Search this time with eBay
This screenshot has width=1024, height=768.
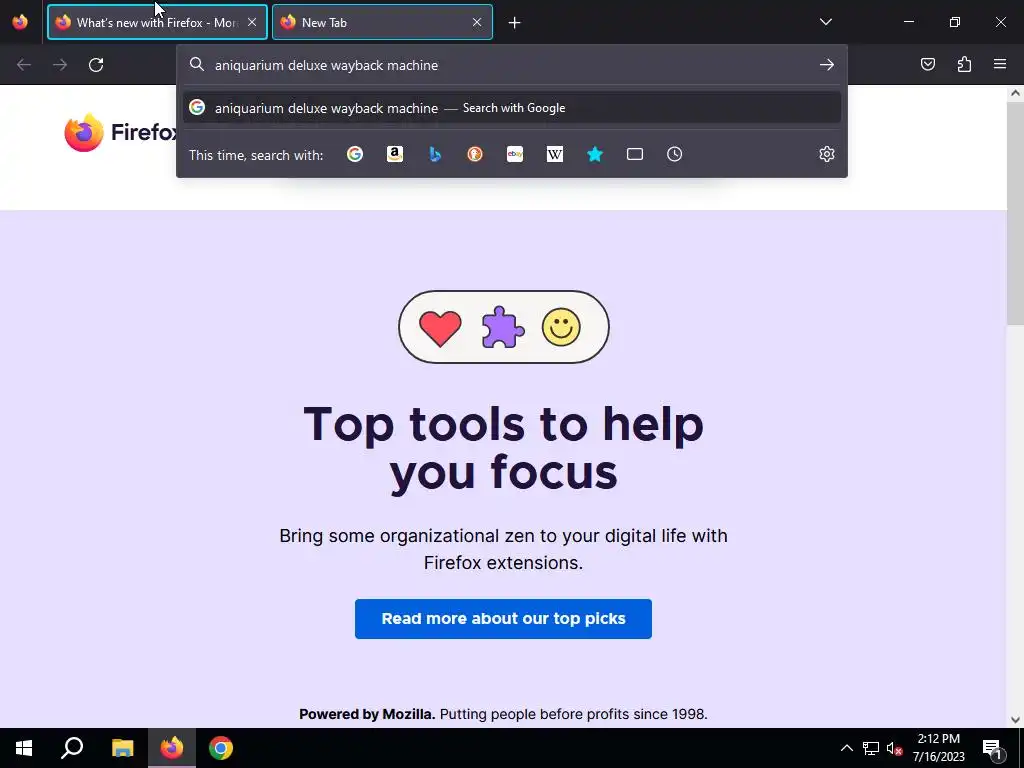(515, 154)
